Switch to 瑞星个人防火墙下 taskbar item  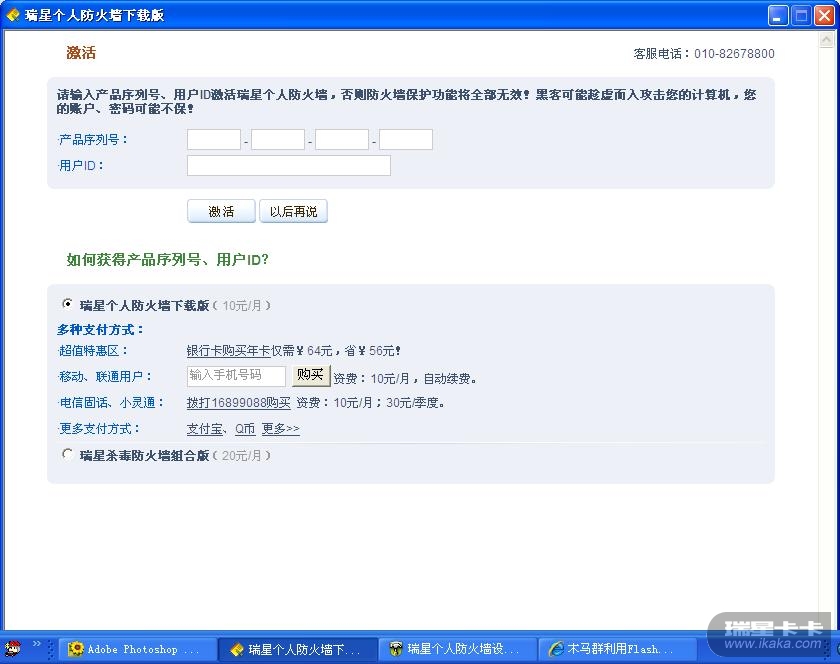(x=298, y=650)
